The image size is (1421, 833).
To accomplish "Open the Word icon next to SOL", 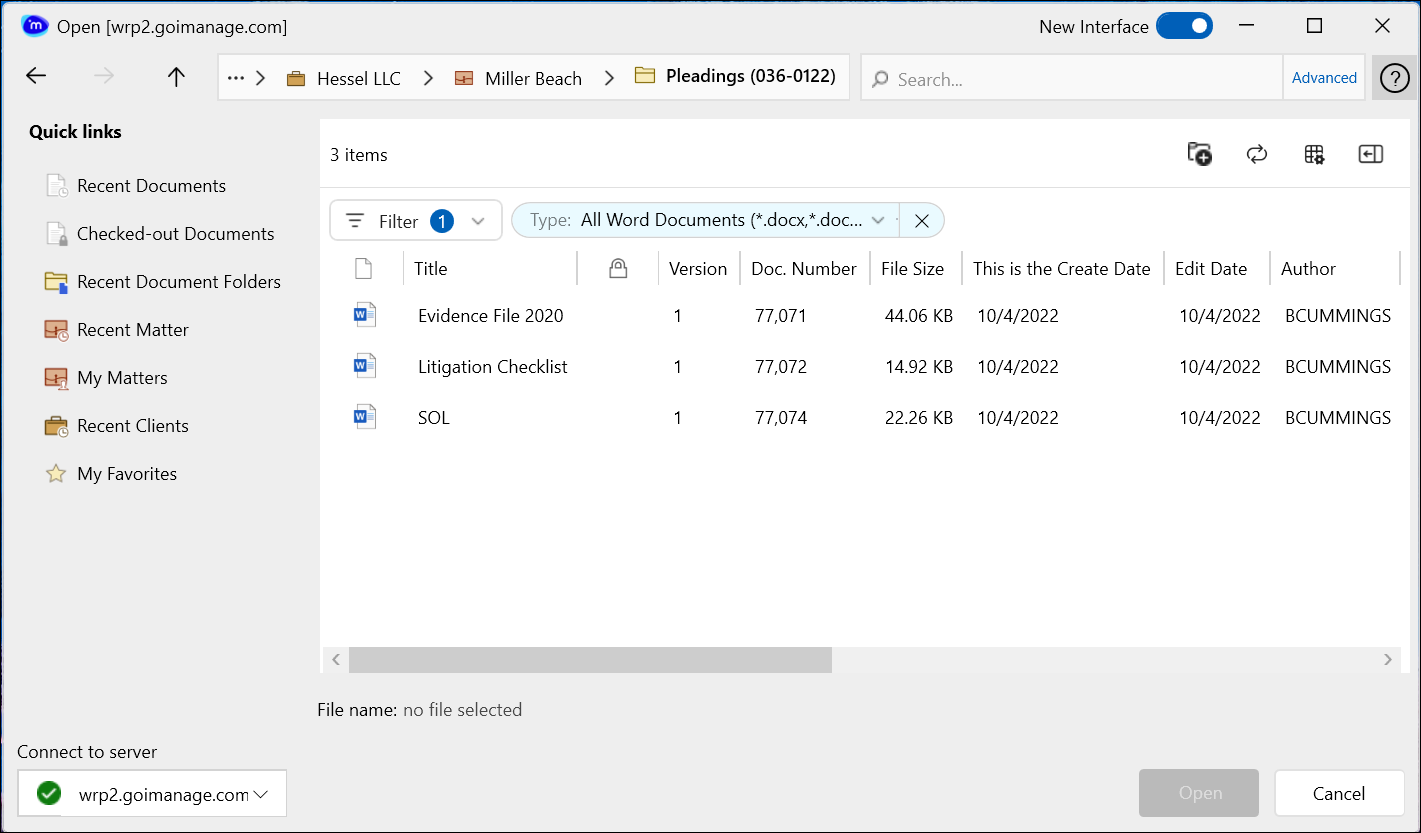I will point(364,416).
